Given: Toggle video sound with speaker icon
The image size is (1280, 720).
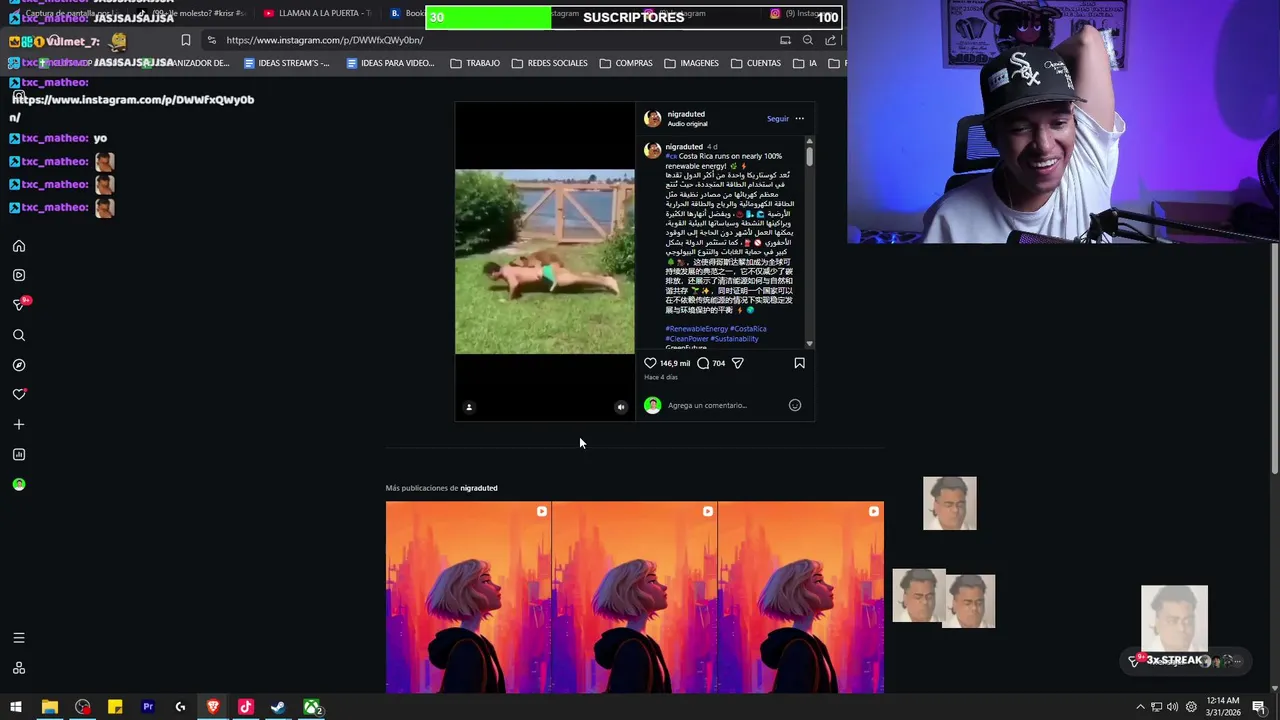Looking at the screenshot, I should (621, 407).
